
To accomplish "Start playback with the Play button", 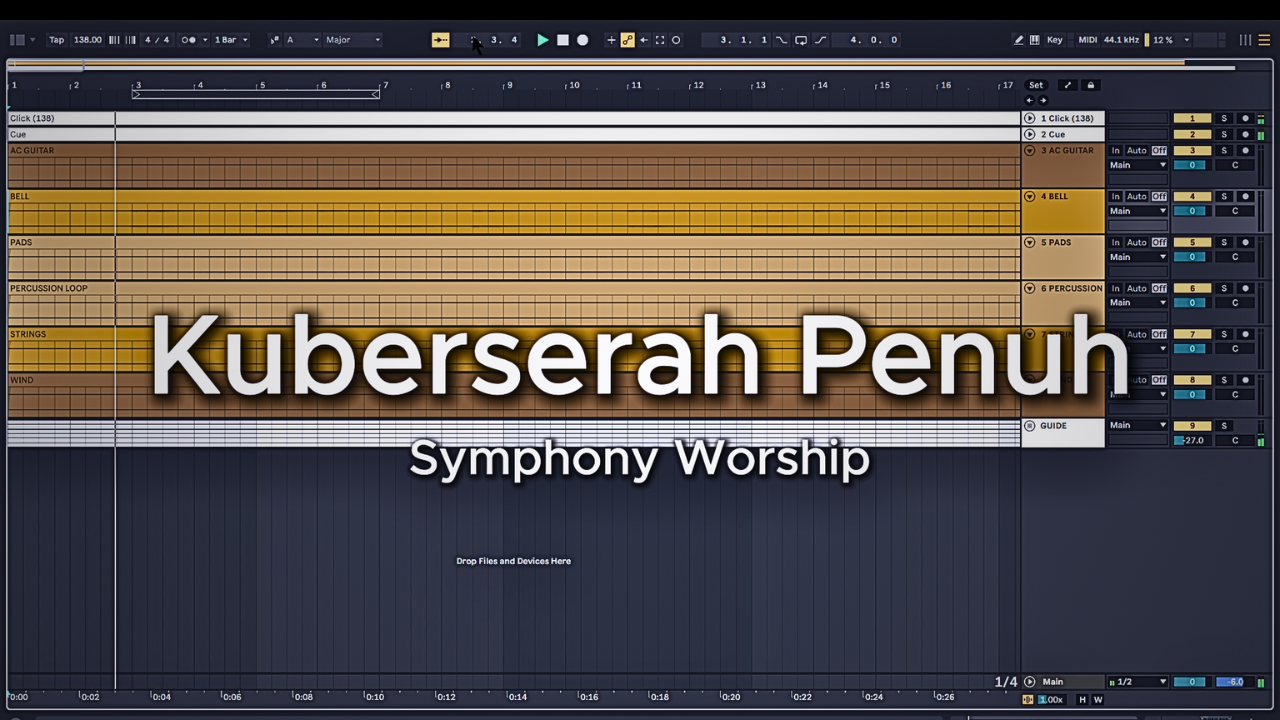I will [542, 40].
